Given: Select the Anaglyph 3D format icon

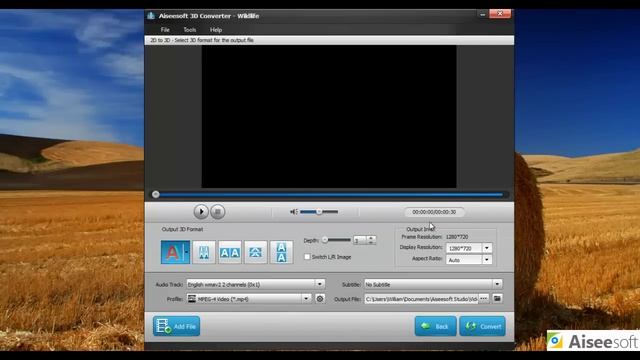Looking at the screenshot, I should (173, 252).
